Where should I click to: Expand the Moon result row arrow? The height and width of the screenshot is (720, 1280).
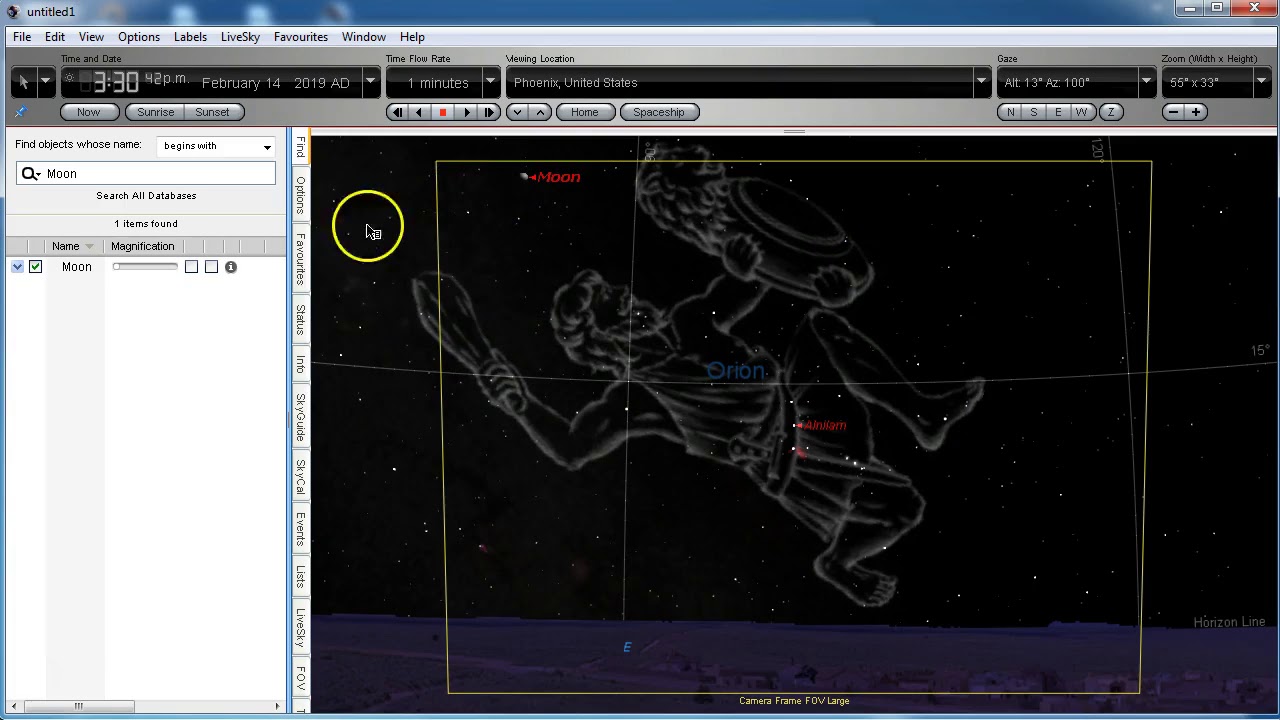click(x=17, y=267)
